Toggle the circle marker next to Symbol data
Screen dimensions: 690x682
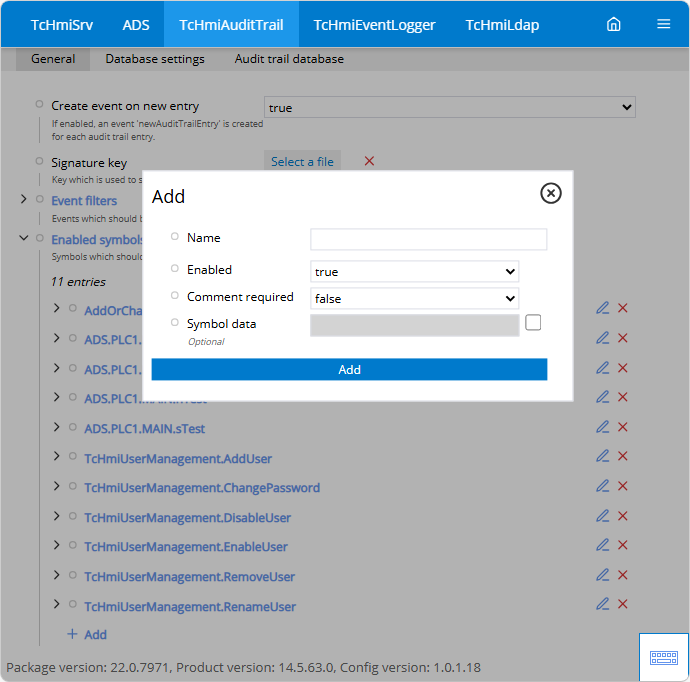click(x=175, y=323)
